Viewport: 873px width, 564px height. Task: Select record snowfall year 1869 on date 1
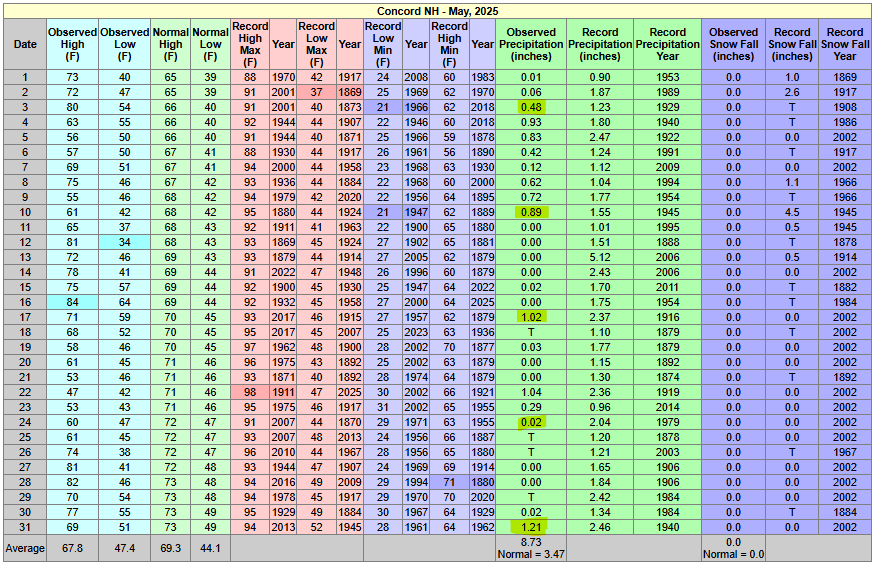[845, 77]
